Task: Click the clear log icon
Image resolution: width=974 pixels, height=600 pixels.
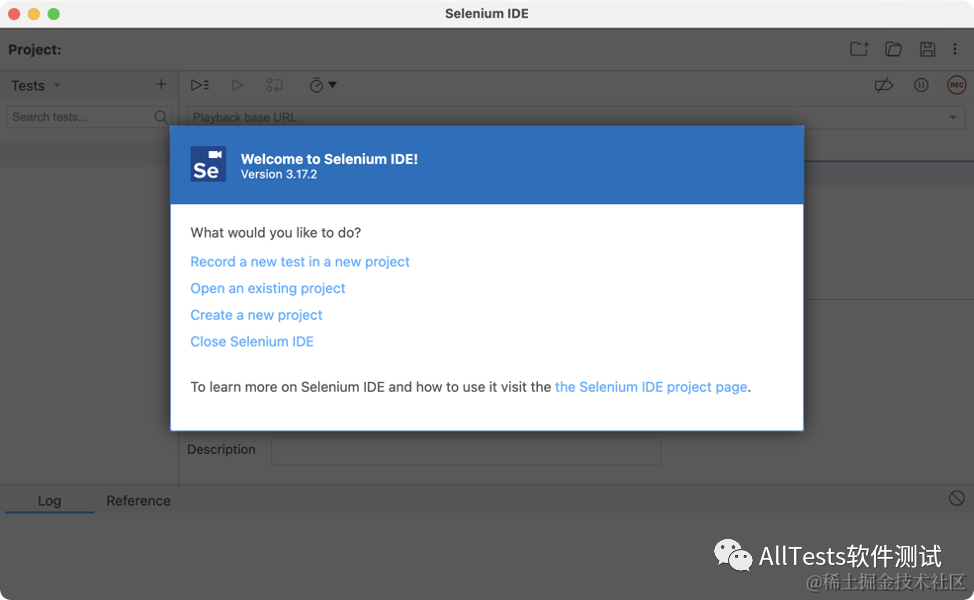Action: pyautogui.click(x=957, y=498)
